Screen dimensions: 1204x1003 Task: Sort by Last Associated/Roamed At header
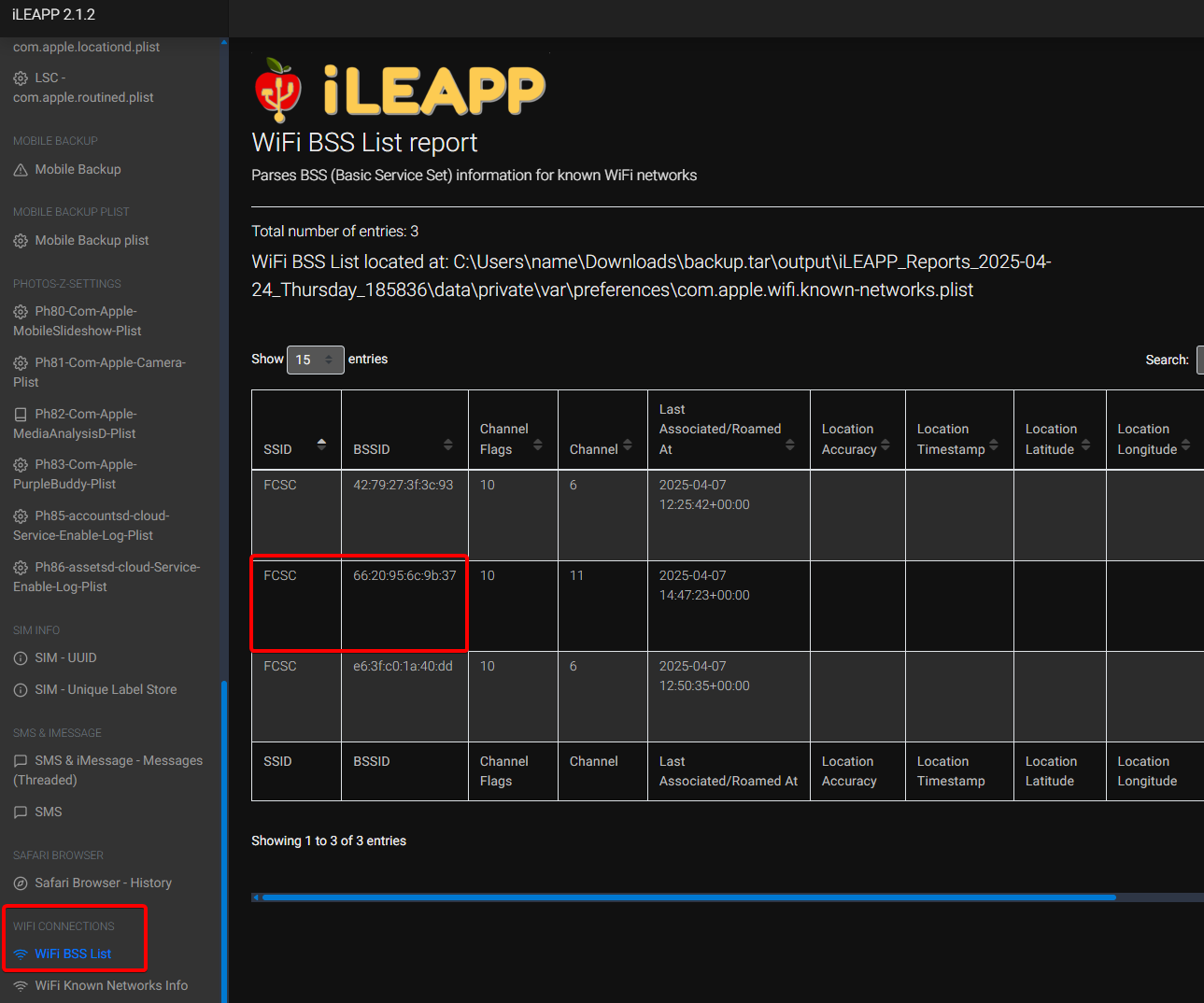point(729,430)
